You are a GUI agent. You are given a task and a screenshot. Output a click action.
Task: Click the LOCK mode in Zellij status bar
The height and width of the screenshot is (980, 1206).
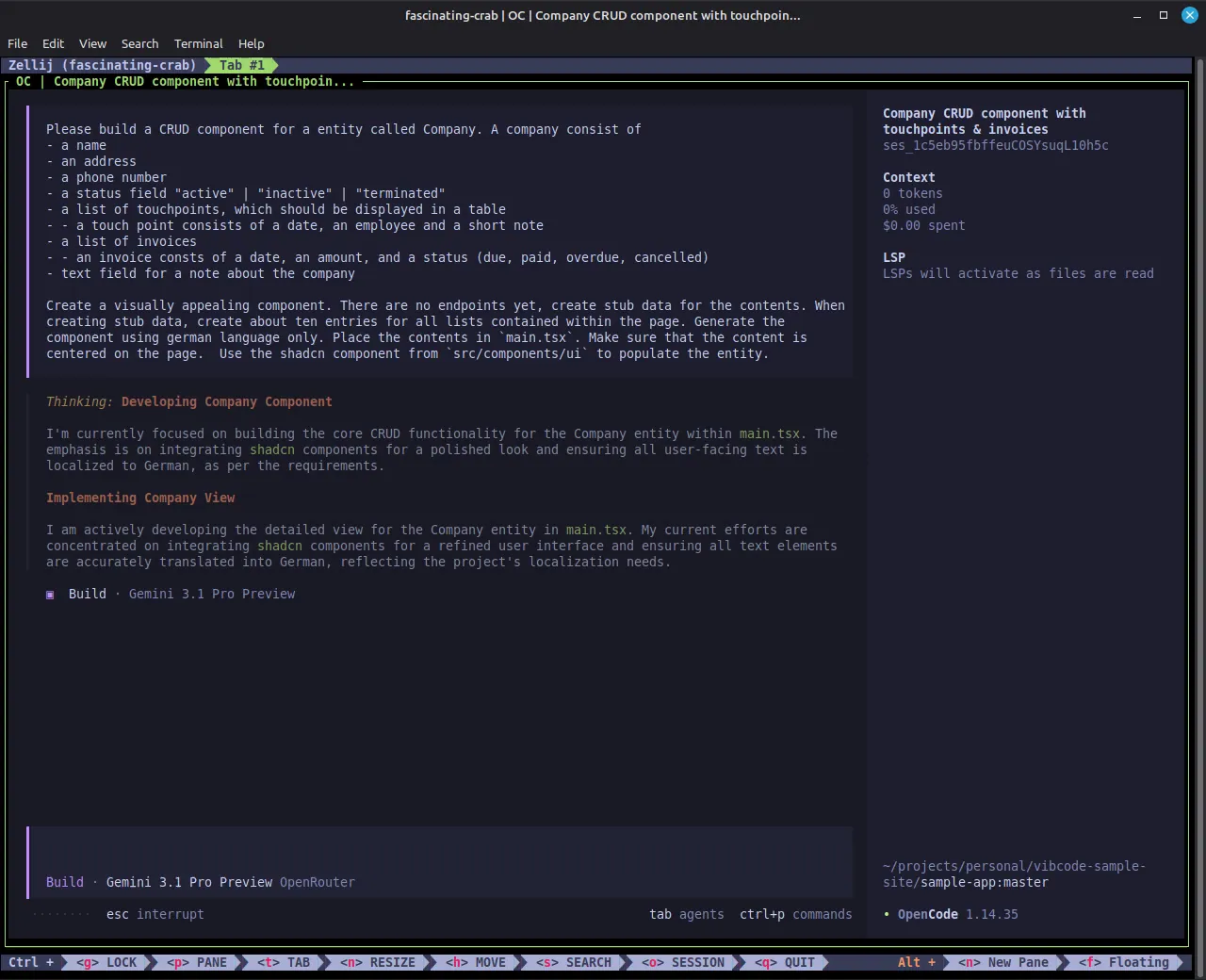pos(106,962)
